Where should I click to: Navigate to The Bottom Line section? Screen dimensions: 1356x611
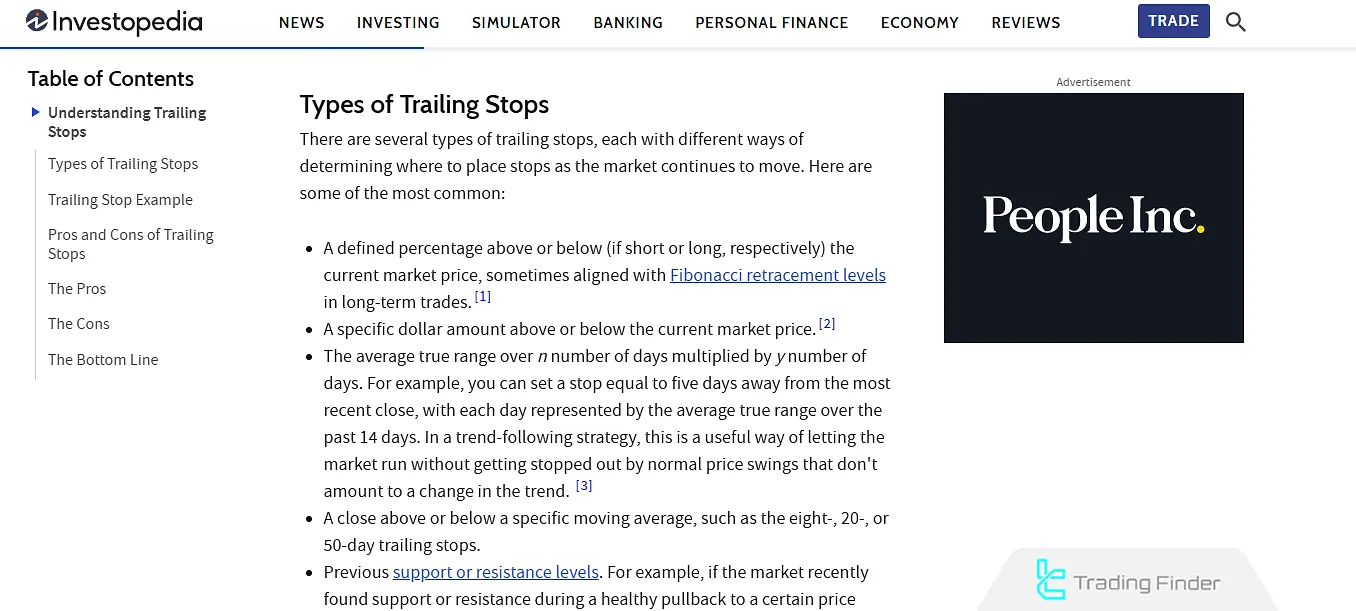(x=103, y=360)
